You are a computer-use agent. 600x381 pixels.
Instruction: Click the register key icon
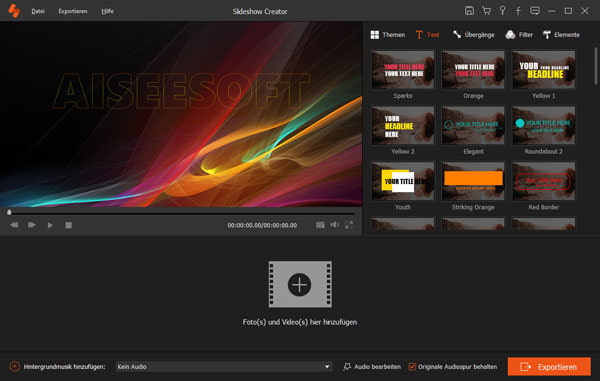pos(502,11)
